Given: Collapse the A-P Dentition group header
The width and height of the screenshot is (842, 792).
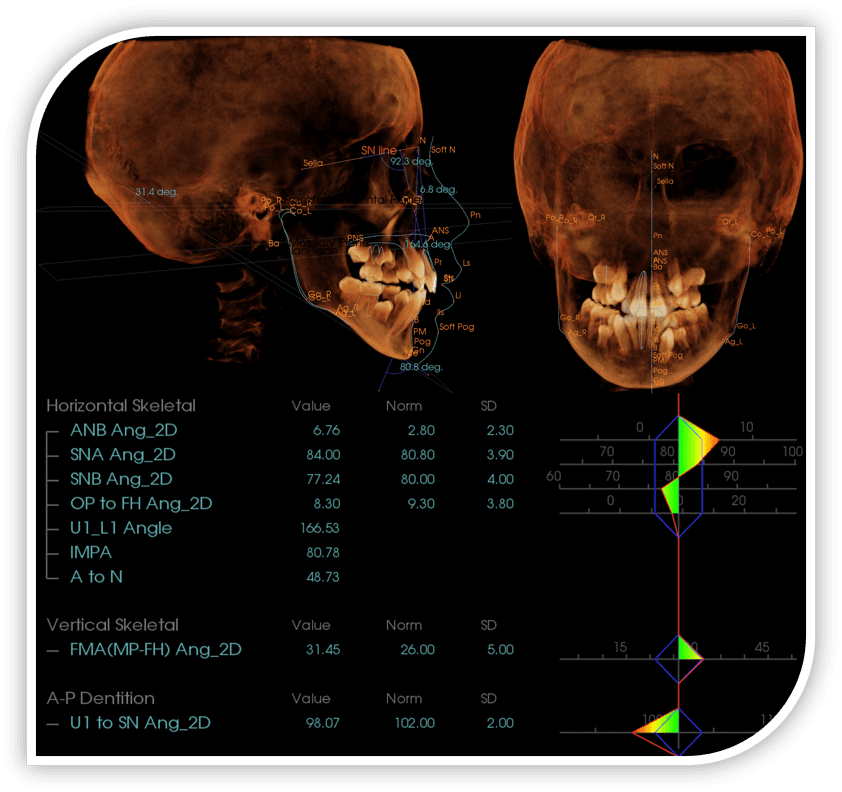Looking at the screenshot, I should click(x=100, y=698).
